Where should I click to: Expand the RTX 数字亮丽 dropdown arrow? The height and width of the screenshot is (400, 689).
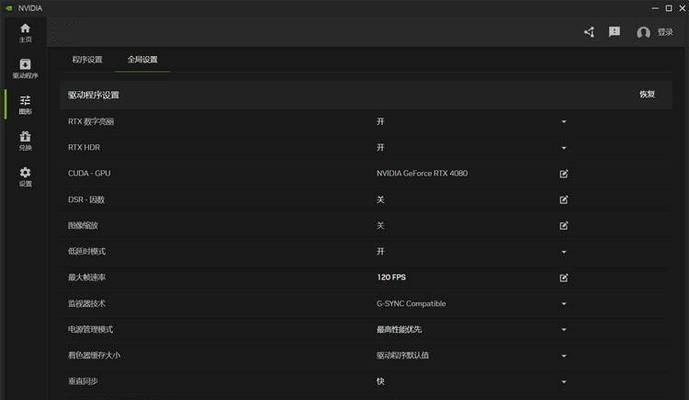[x=564, y=122]
